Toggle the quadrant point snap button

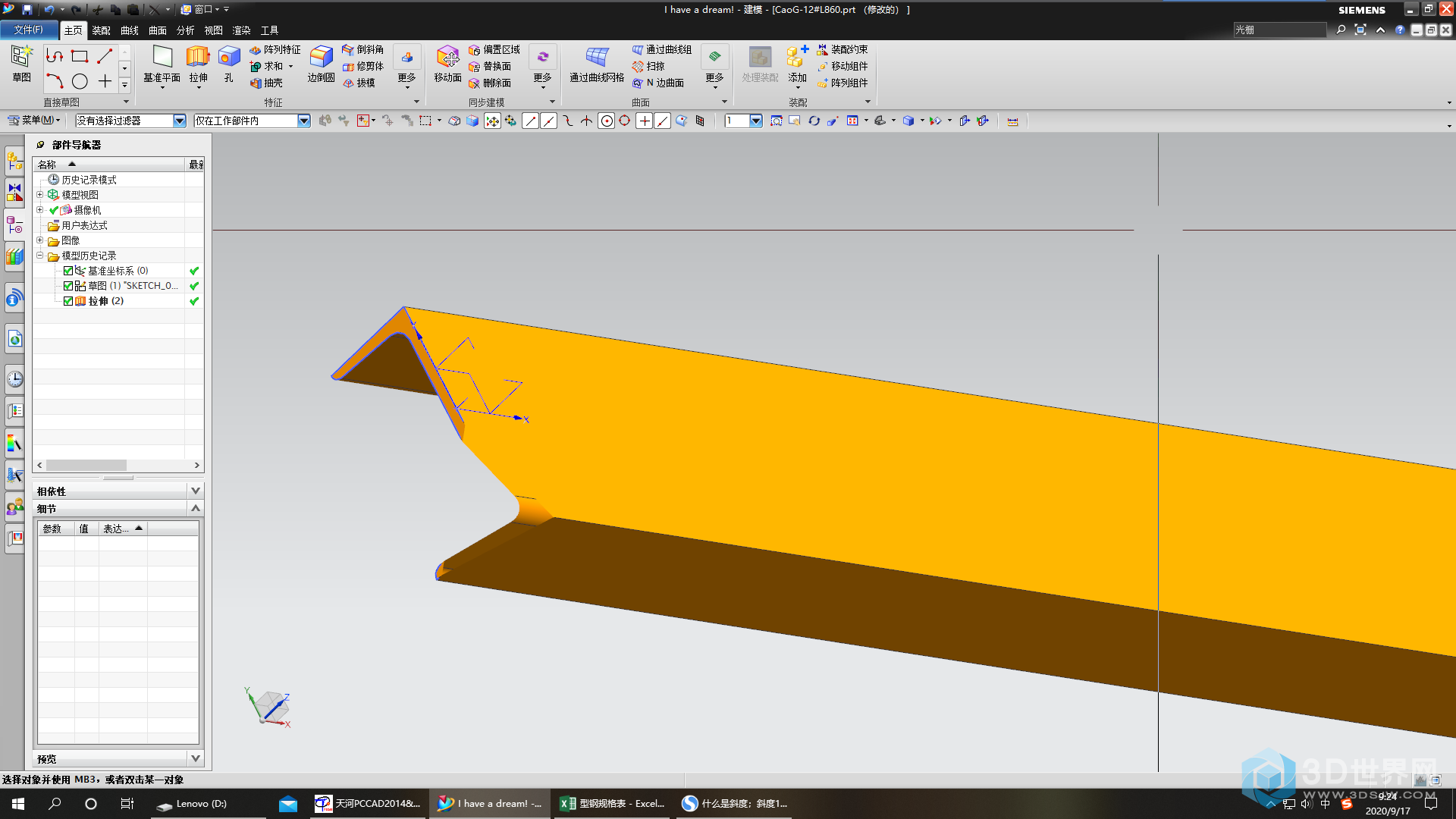point(624,121)
